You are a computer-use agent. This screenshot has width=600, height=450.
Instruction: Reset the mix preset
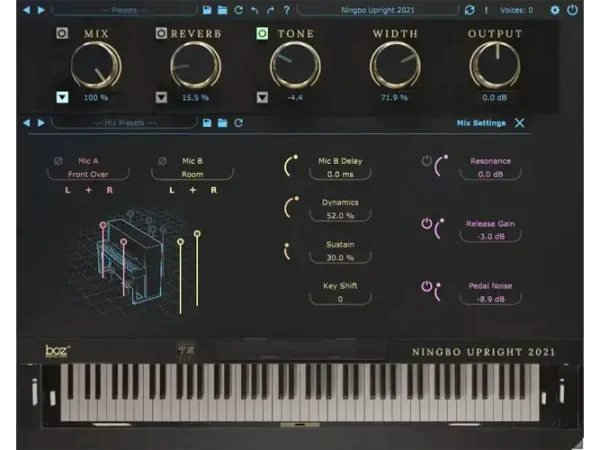click(x=238, y=123)
